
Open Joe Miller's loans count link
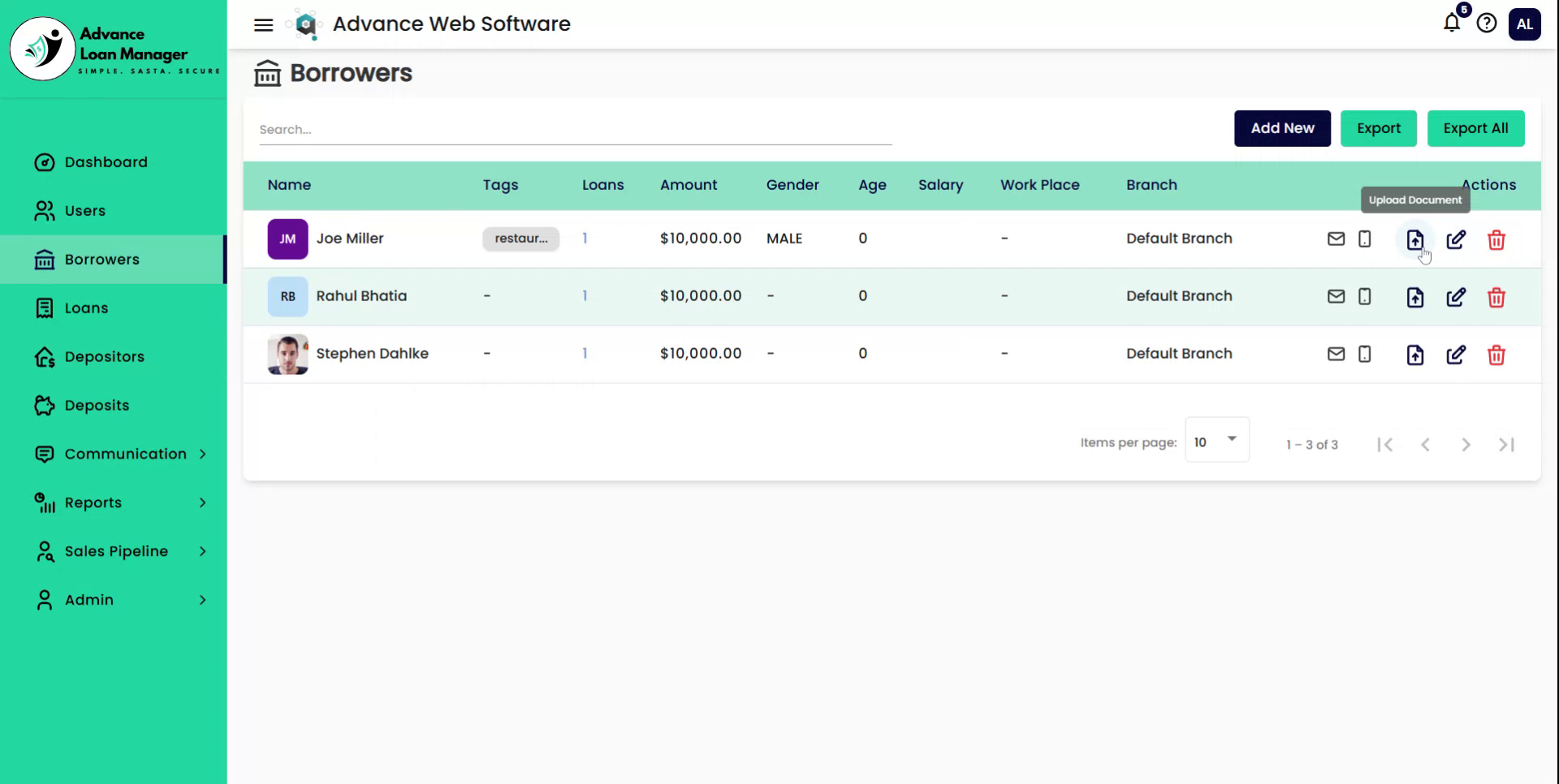pos(585,239)
